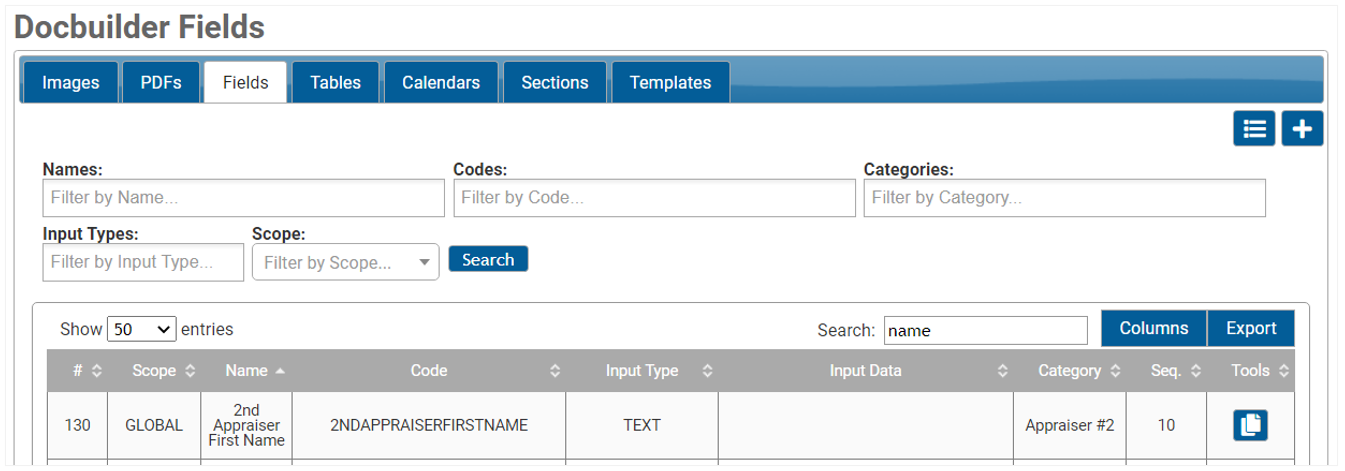This screenshot has height=471, width=1345.
Task: Click the list view icon button
Action: tap(1254, 129)
